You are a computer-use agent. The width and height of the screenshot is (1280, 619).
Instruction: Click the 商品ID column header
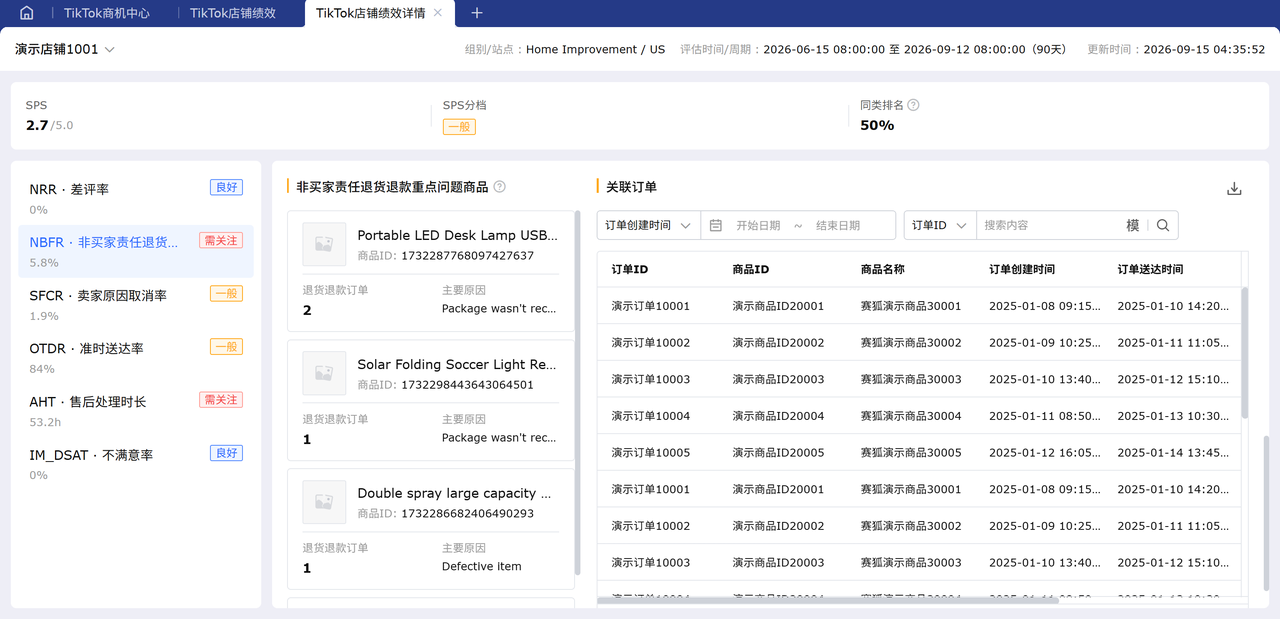[751, 270]
